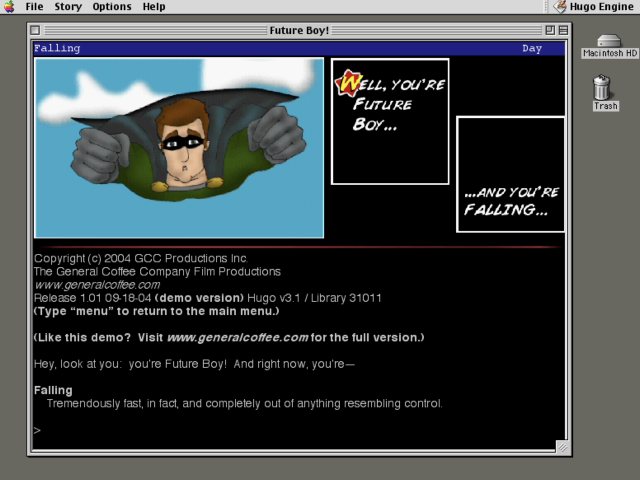
Task: Open the Story menu
Action: 68,7
